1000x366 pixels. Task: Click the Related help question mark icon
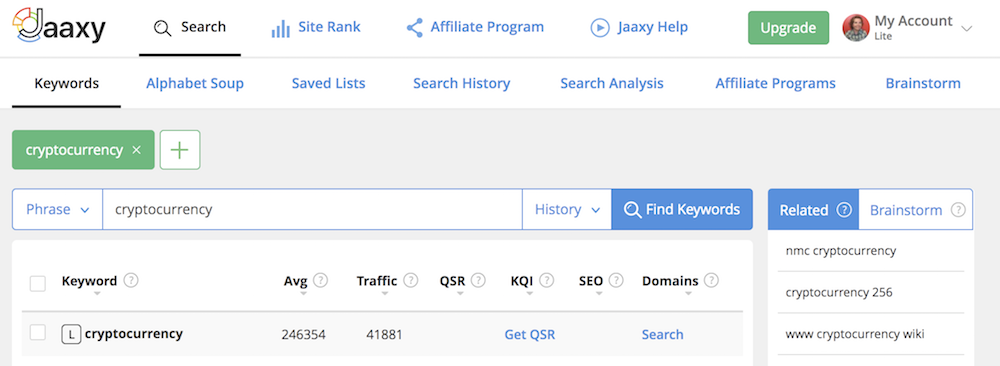click(844, 210)
